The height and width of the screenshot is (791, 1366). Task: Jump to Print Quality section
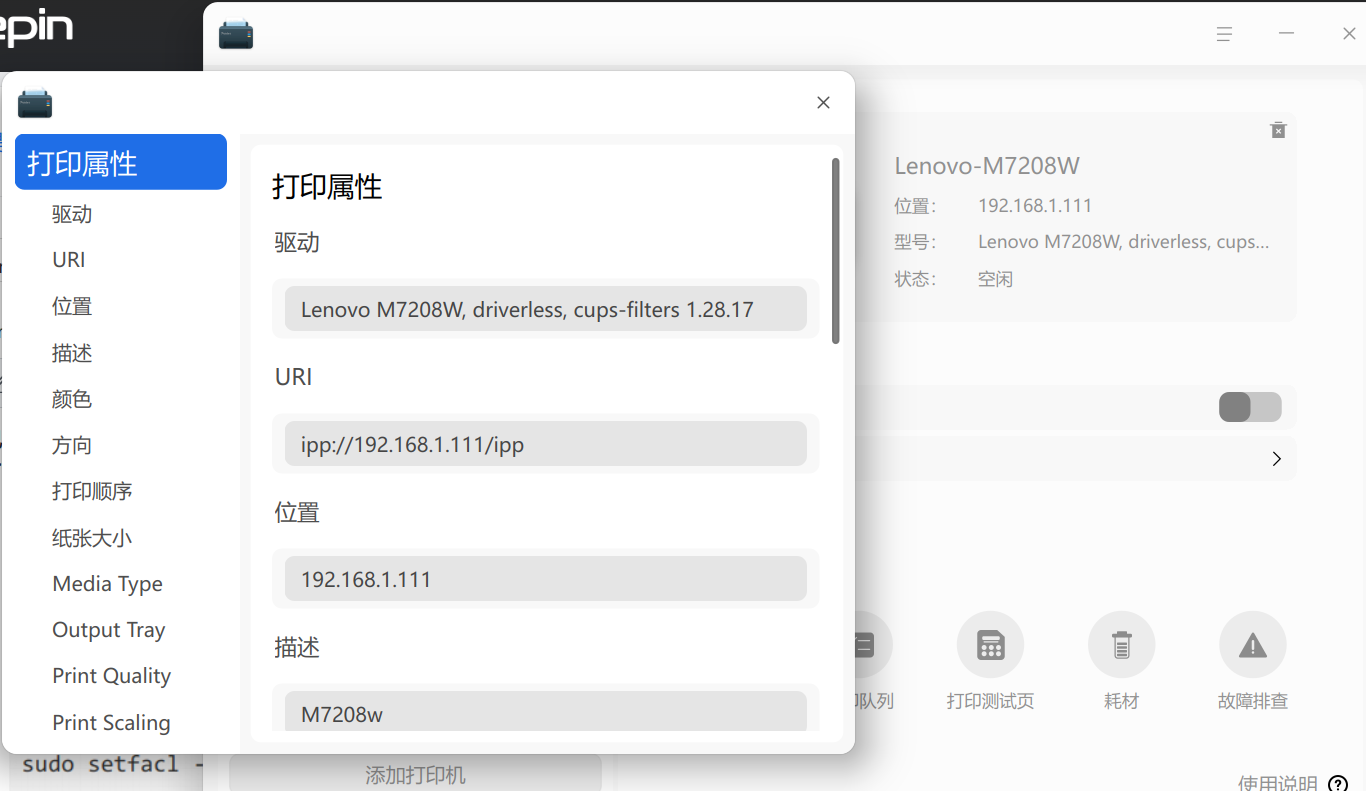click(x=112, y=676)
